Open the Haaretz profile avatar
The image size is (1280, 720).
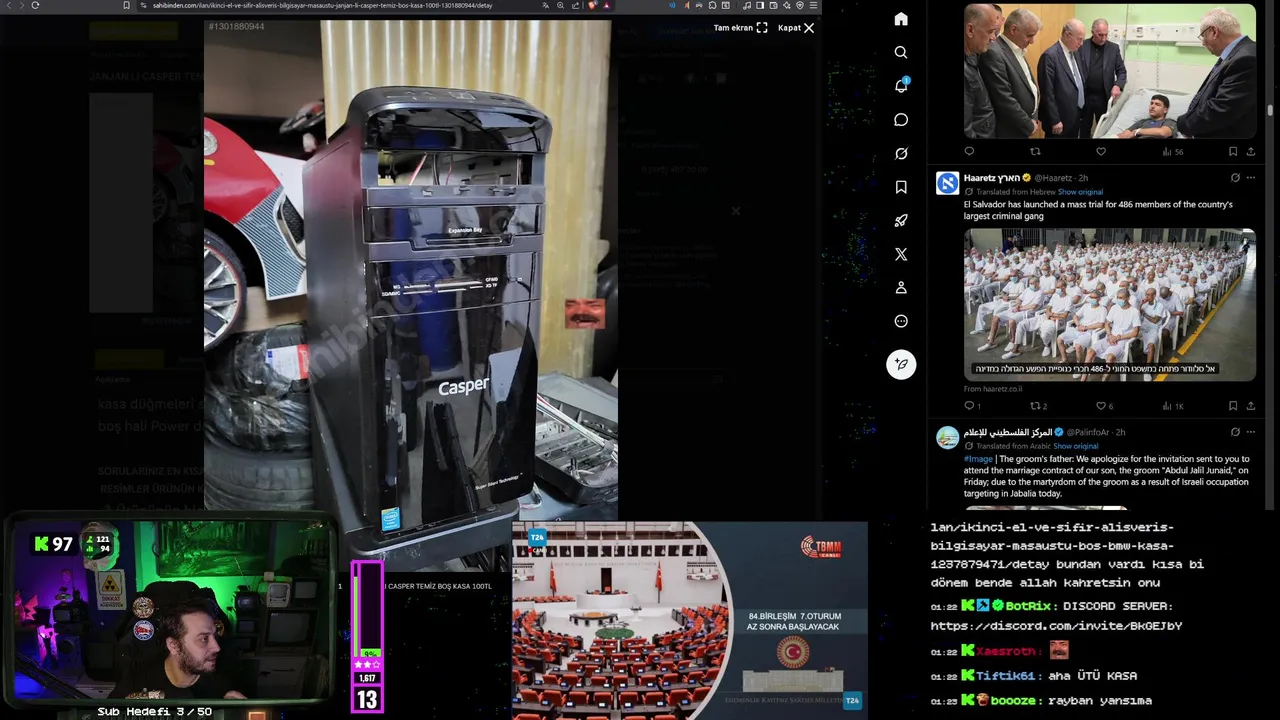(947, 183)
